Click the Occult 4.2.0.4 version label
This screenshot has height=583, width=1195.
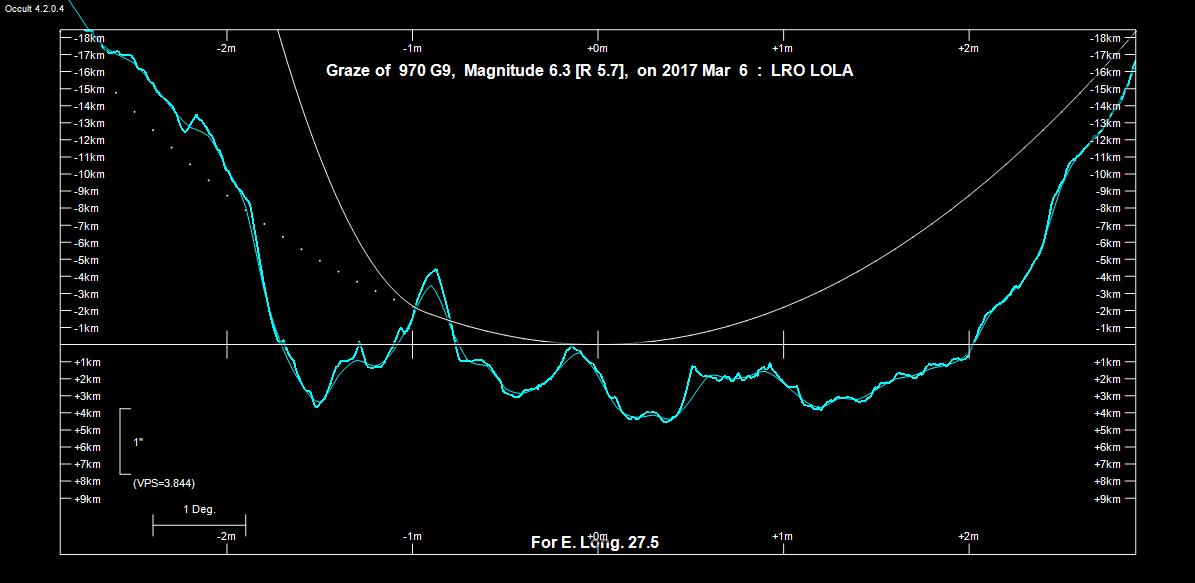33,8
